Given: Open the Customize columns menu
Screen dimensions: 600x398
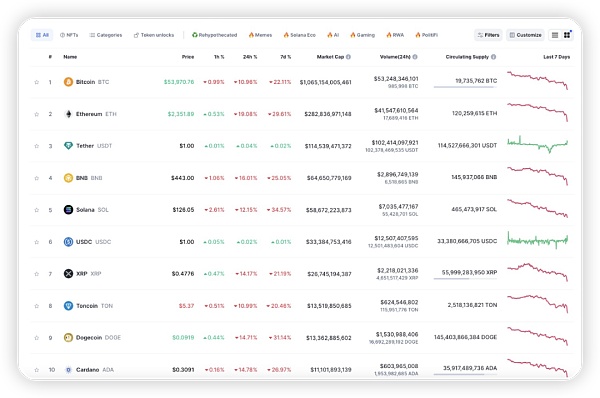Looking at the screenshot, I should (525, 35).
